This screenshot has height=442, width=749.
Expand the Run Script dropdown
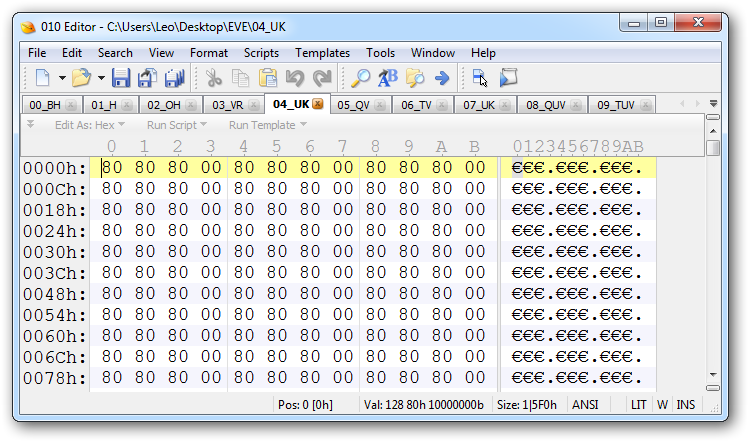177,125
